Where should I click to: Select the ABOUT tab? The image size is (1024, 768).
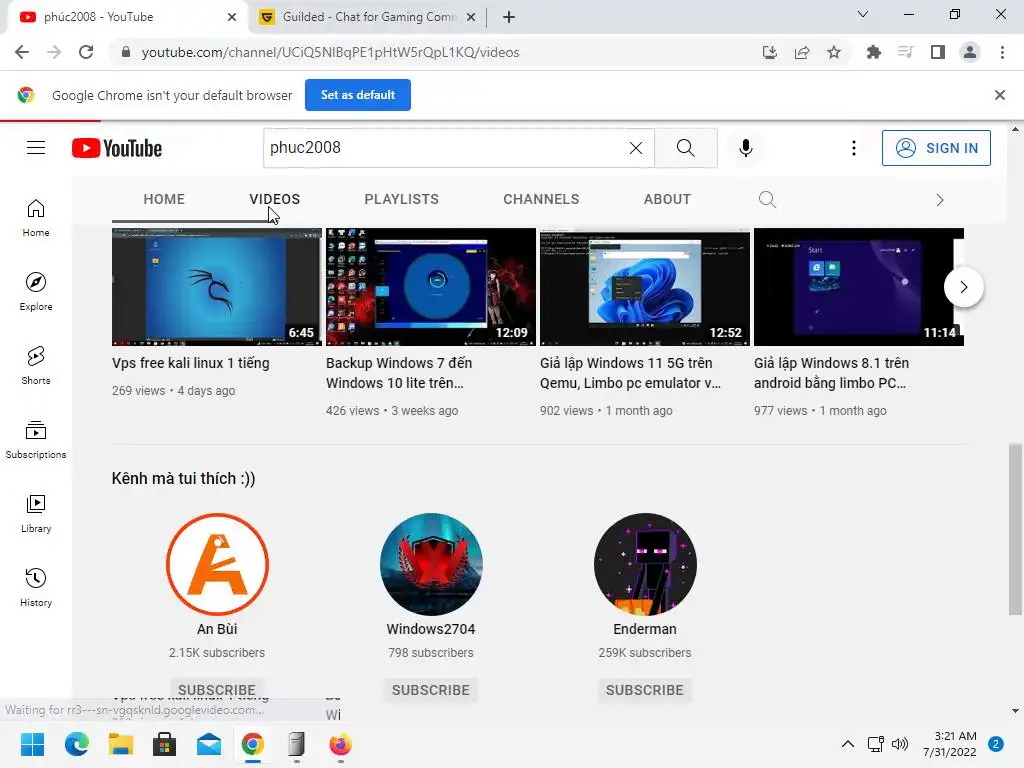667,199
